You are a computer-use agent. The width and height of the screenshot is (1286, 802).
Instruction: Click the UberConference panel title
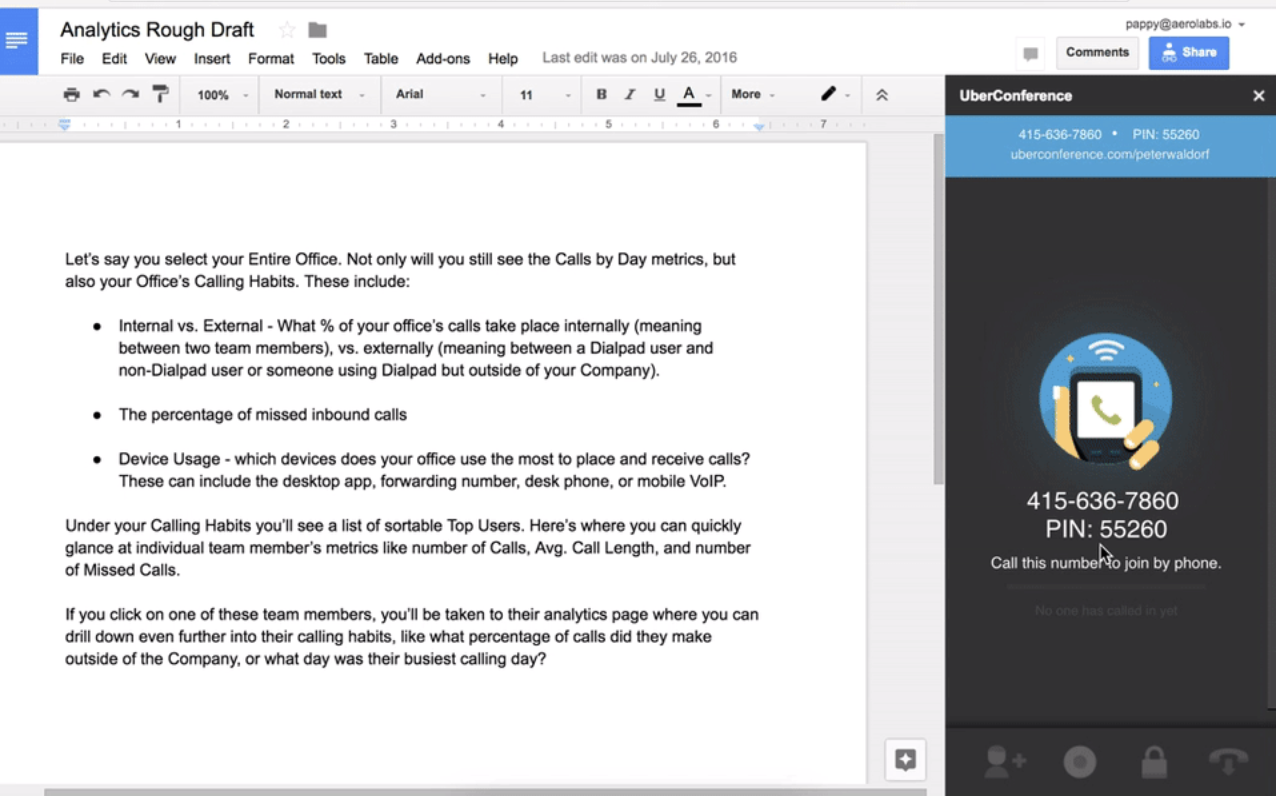(1016, 96)
